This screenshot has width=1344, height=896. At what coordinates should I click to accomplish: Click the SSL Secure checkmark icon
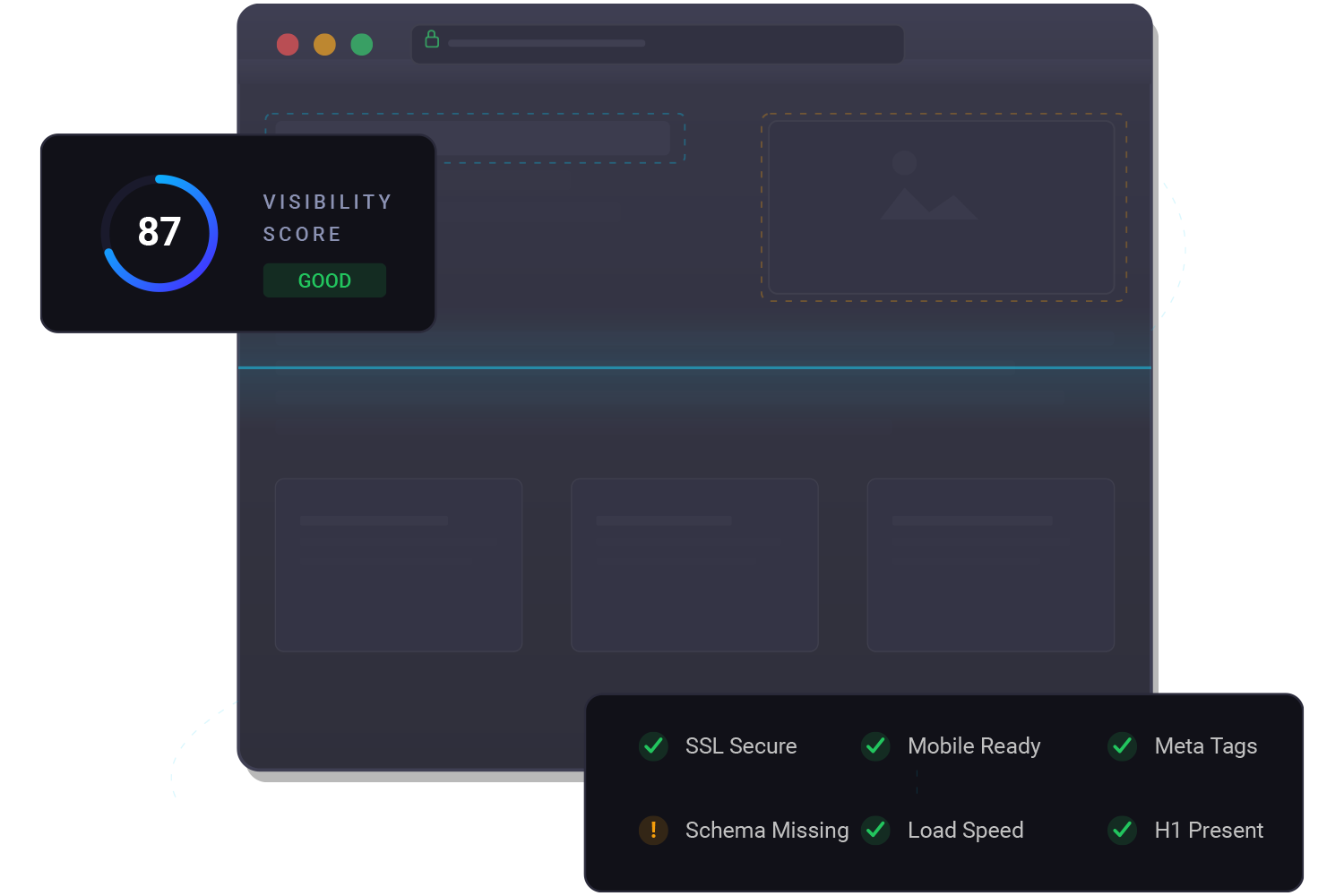pyautogui.click(x=653, y=746)
